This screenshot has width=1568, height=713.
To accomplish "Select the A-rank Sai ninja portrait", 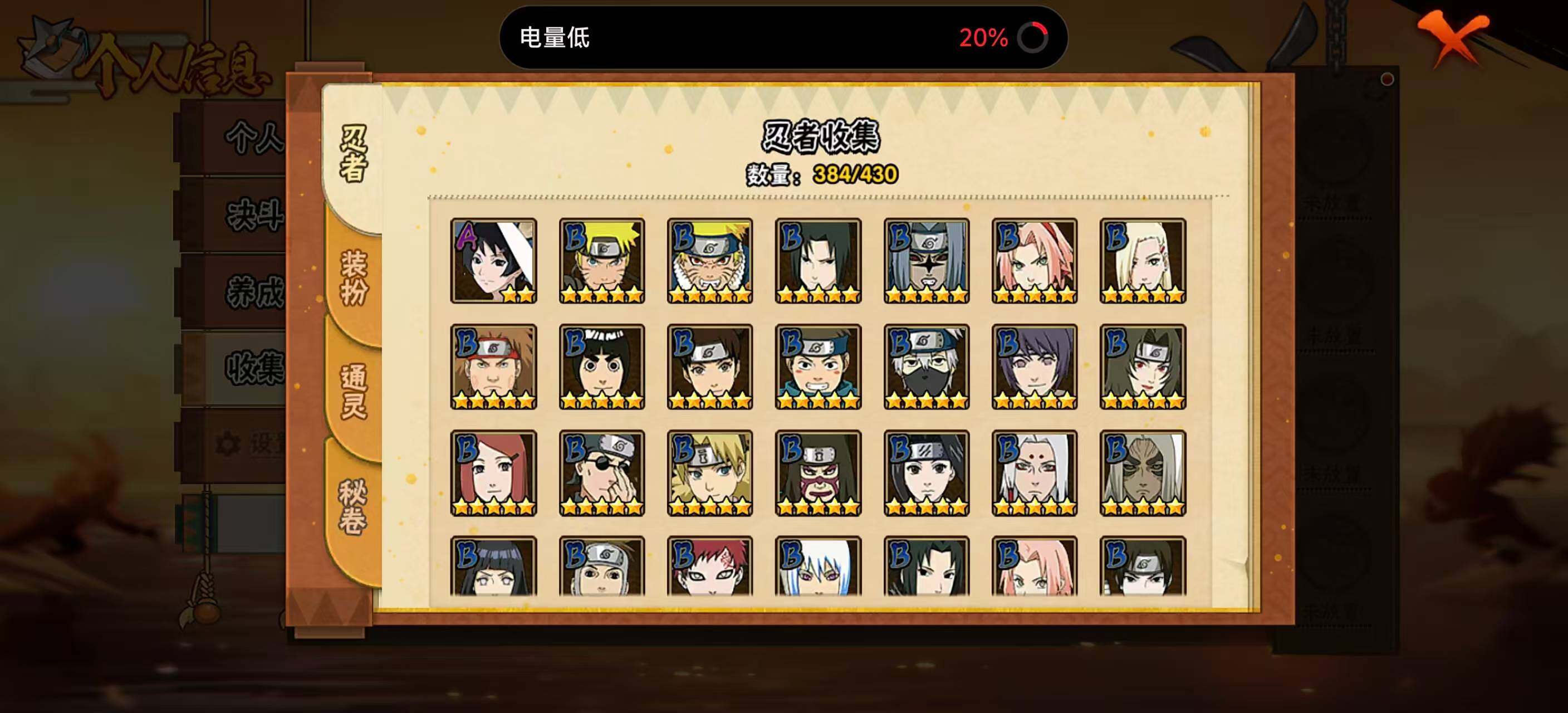I will tap(494, 261).
